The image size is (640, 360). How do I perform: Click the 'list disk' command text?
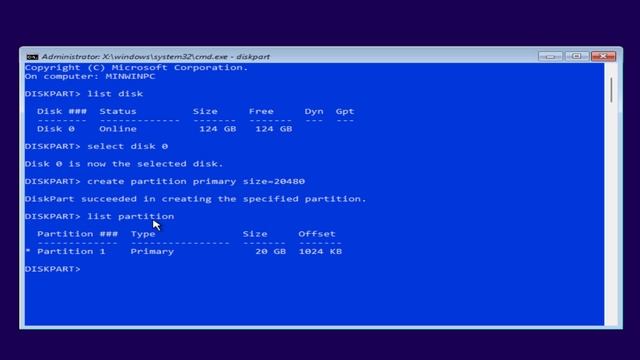tap(115, 94)
